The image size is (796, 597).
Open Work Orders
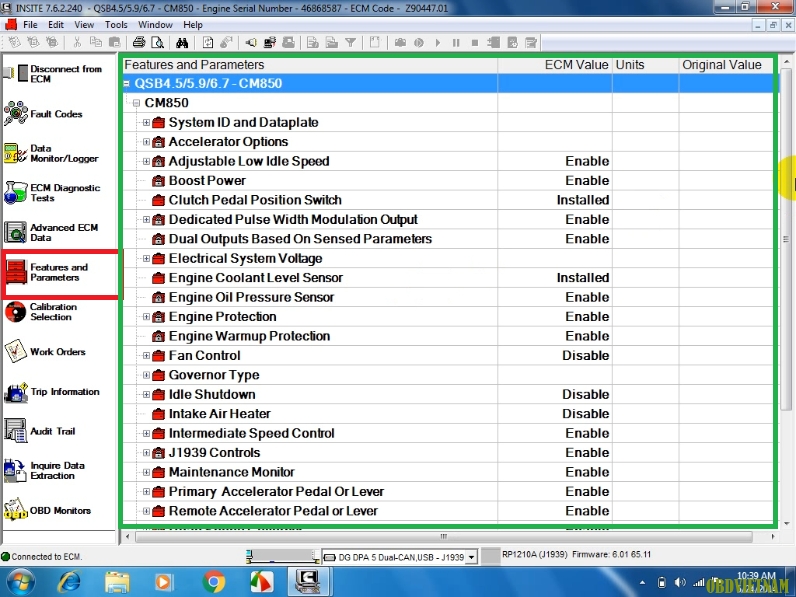46,351
